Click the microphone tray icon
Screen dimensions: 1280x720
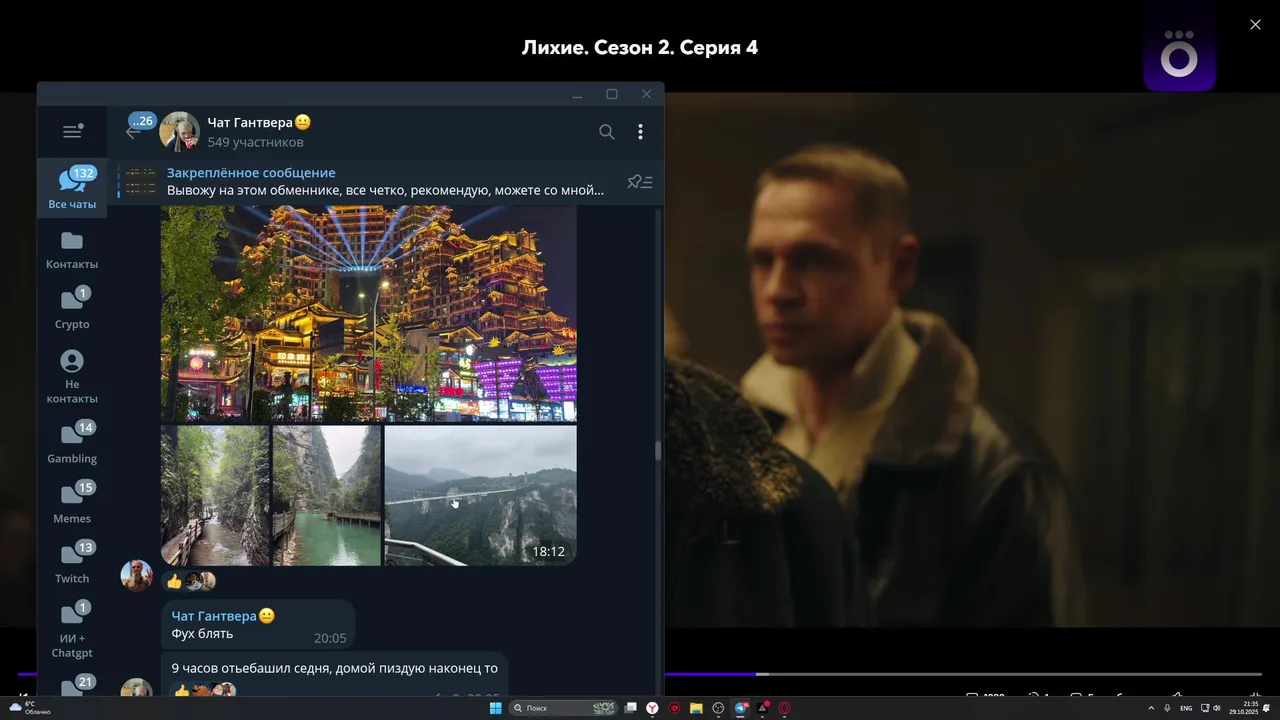coord(1167,708)
